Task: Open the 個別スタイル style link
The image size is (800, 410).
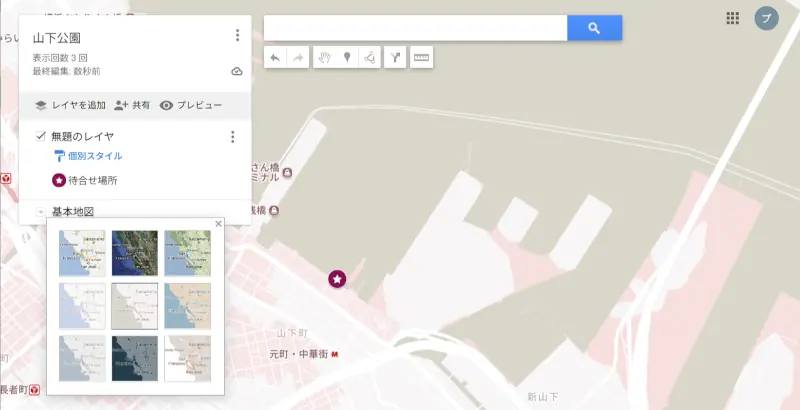Action: [95, 156]
